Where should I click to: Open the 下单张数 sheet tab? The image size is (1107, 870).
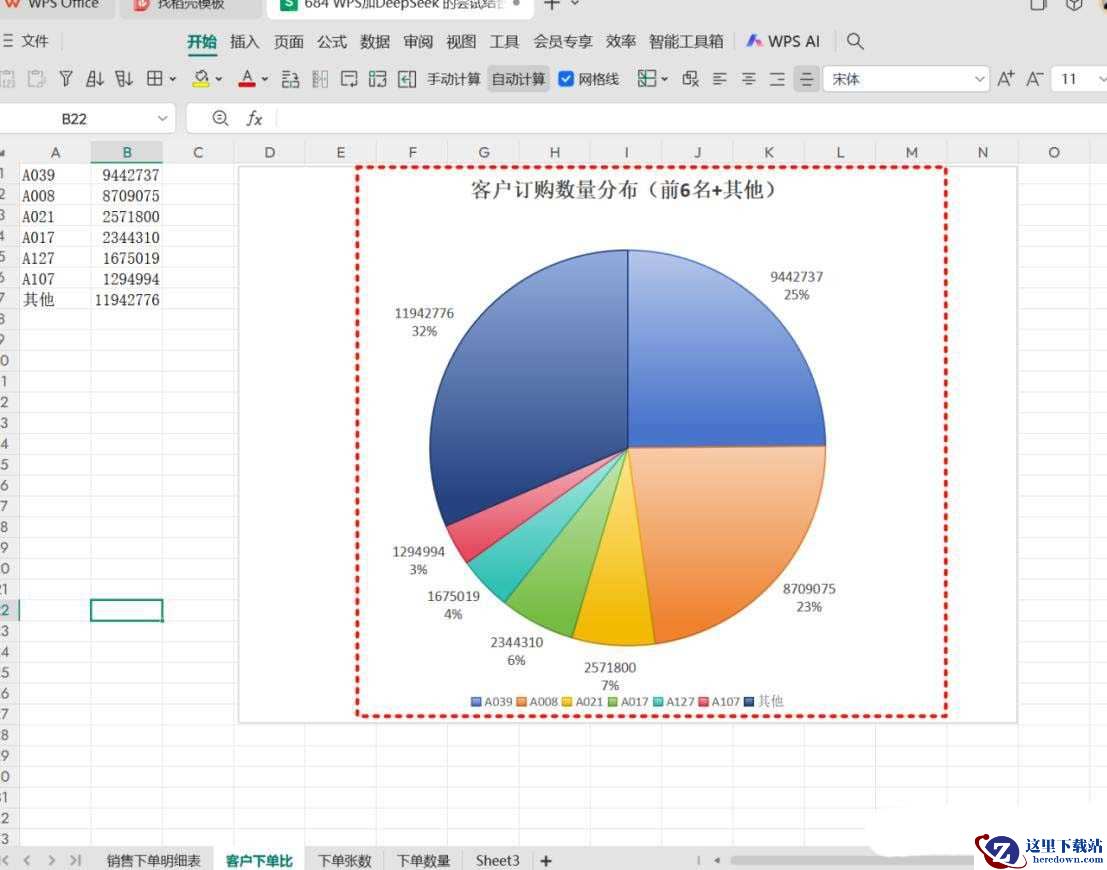click(345, 860)
